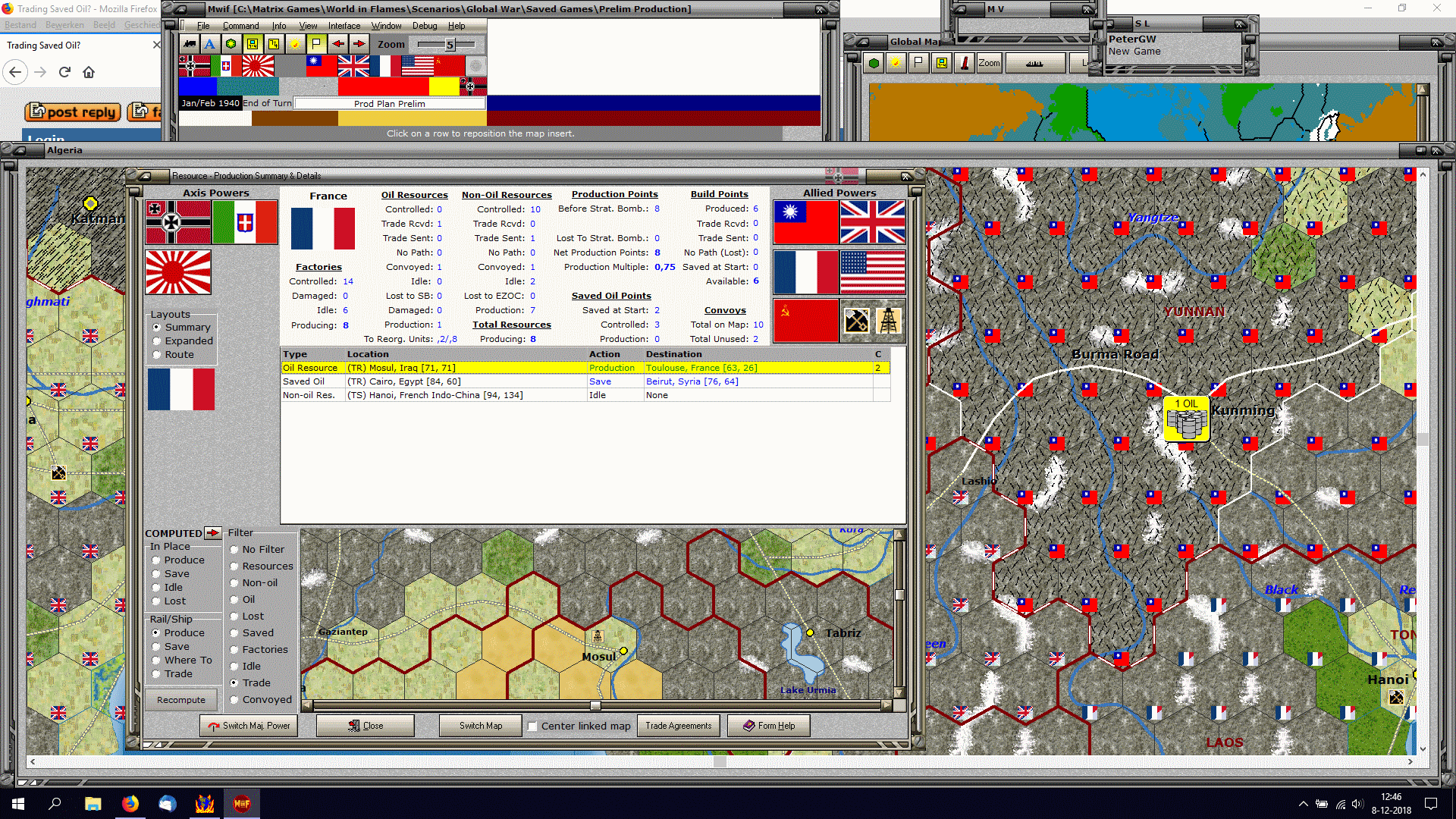Adjust the Zoom slider handle
Viewport: 1456px width, 819px height.
pyautogui.click(x=450, y=45)
